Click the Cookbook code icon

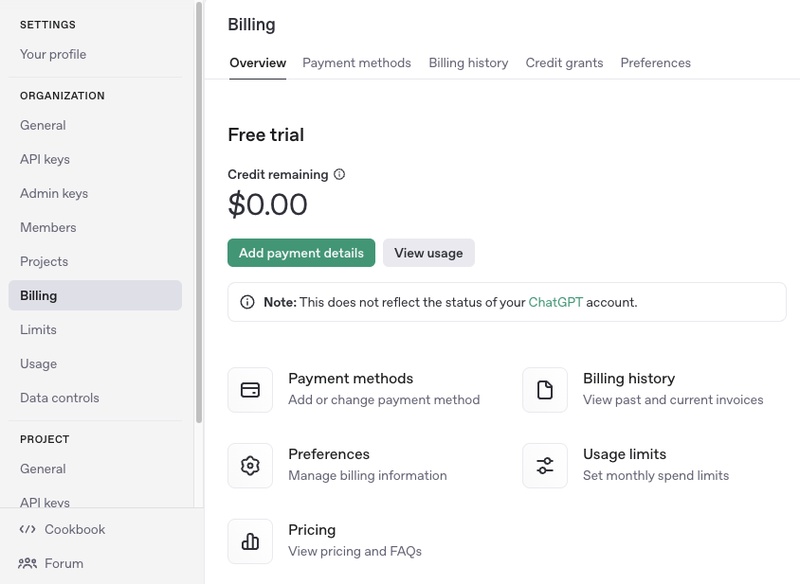[x=28, y=529]
